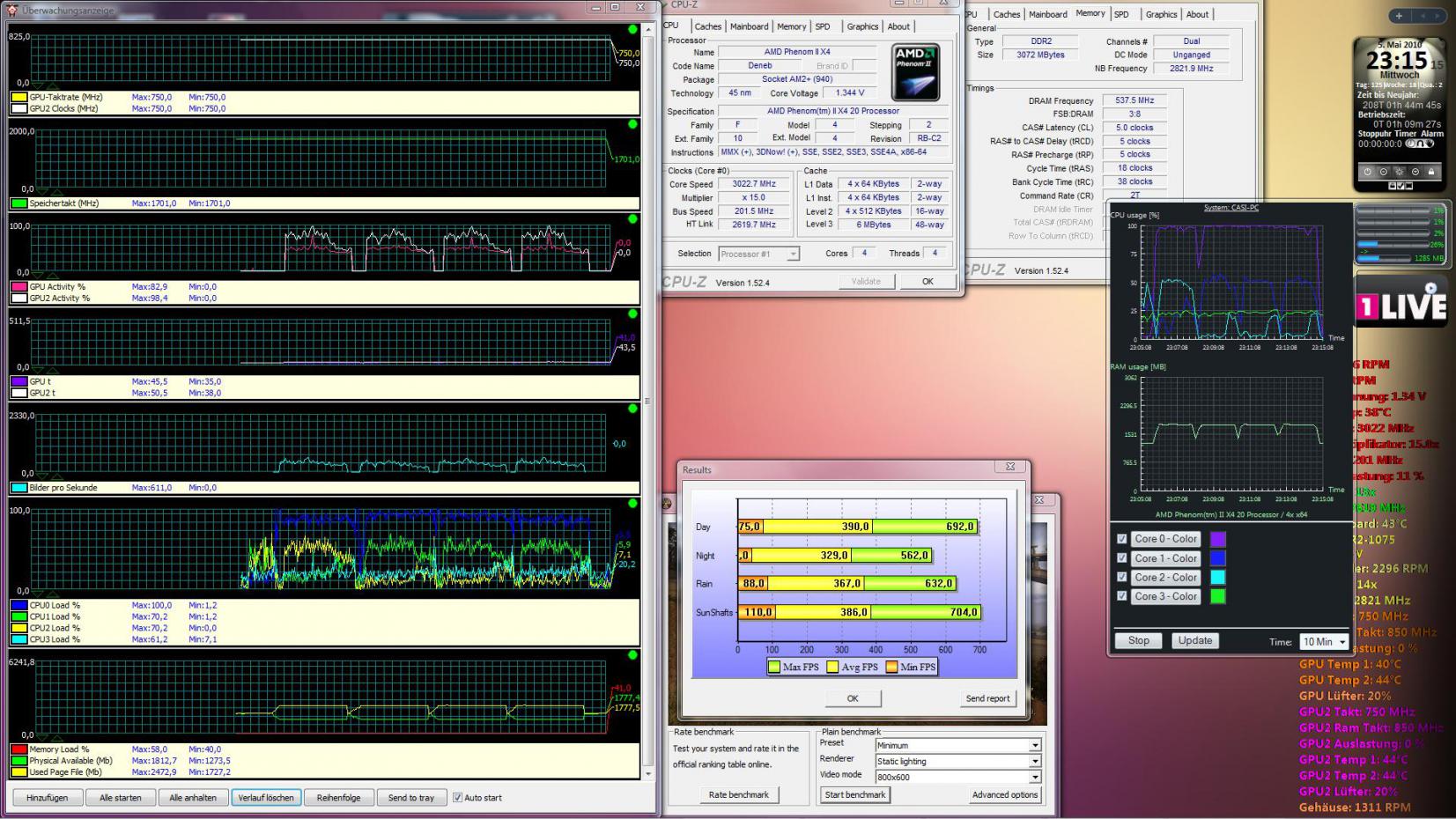Screen dimensions: 1456x819
Task: Click OK in the Results window
Action: point(853,698)
